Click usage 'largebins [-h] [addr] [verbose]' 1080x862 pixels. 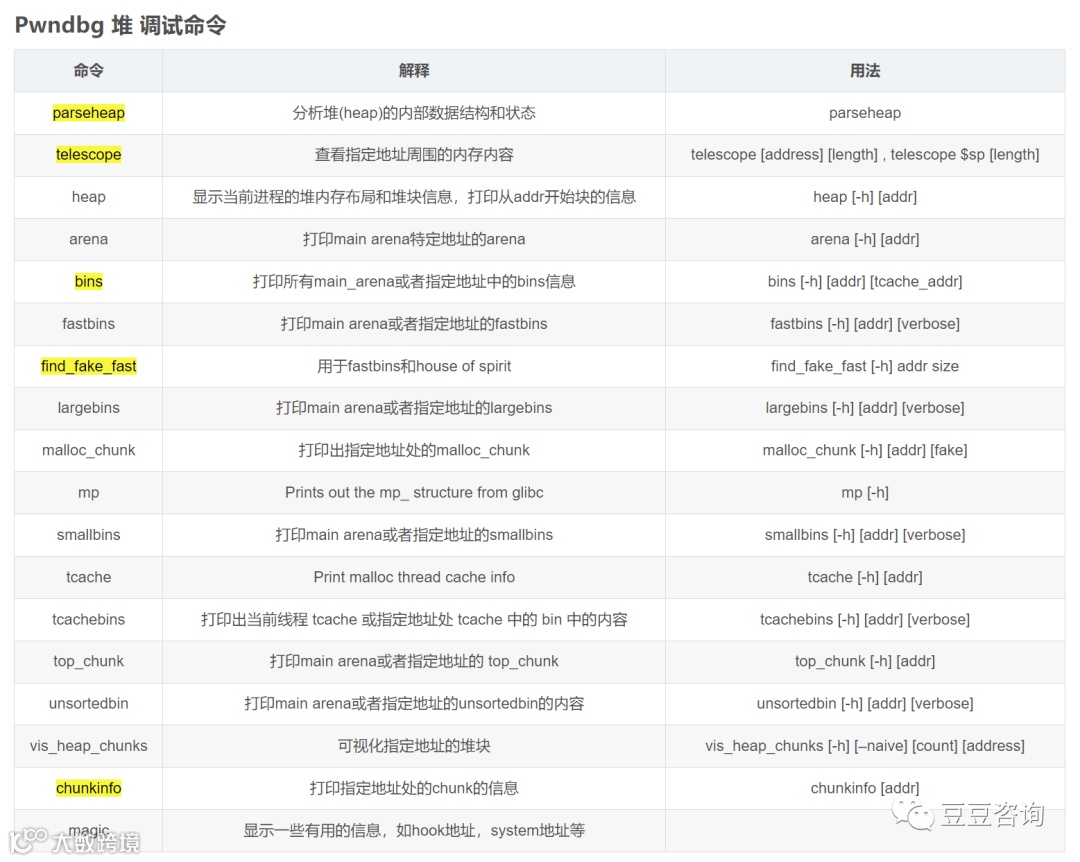[x=864, y=408]
